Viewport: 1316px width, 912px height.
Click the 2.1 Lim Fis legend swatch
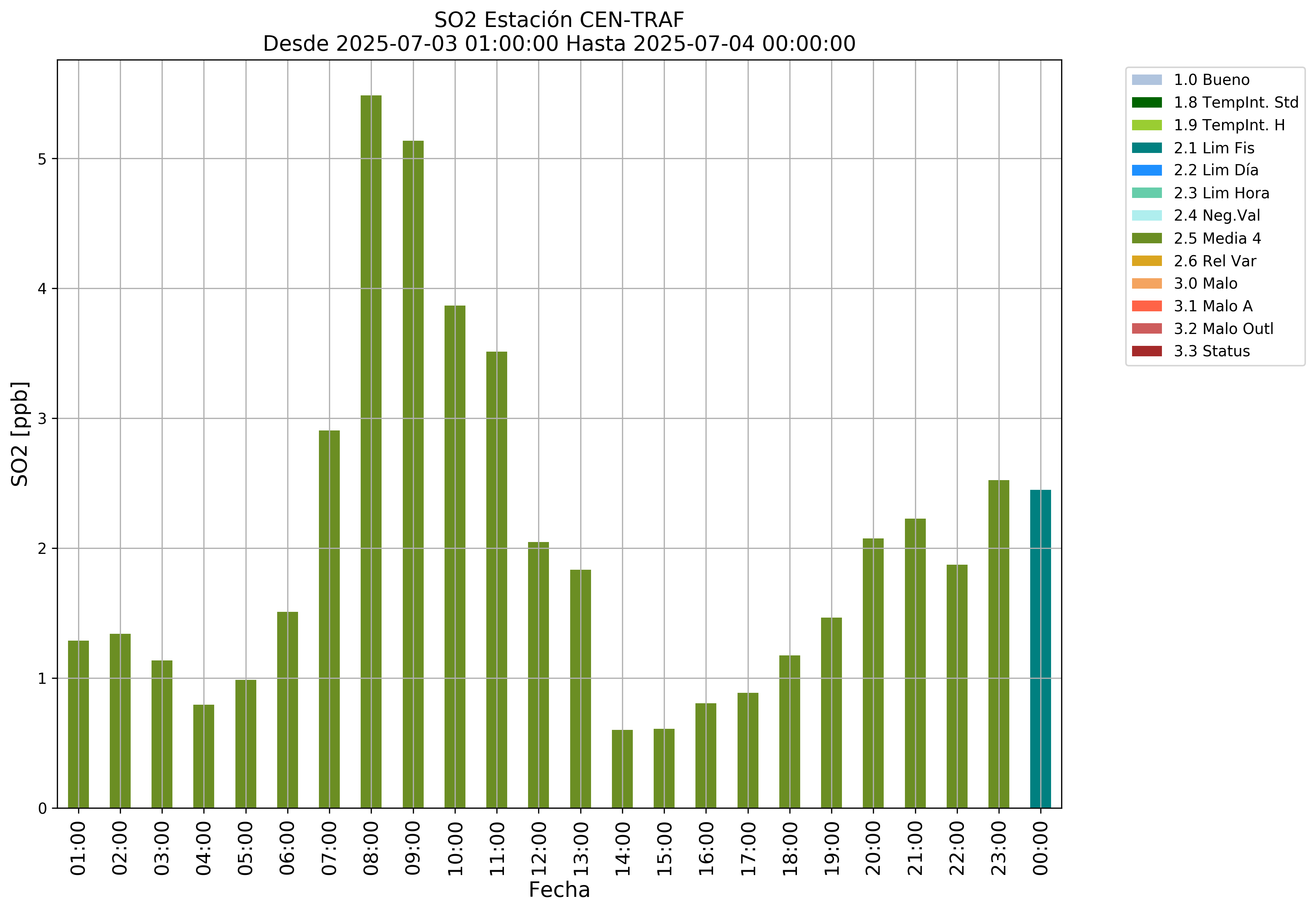pos(1146,148)
